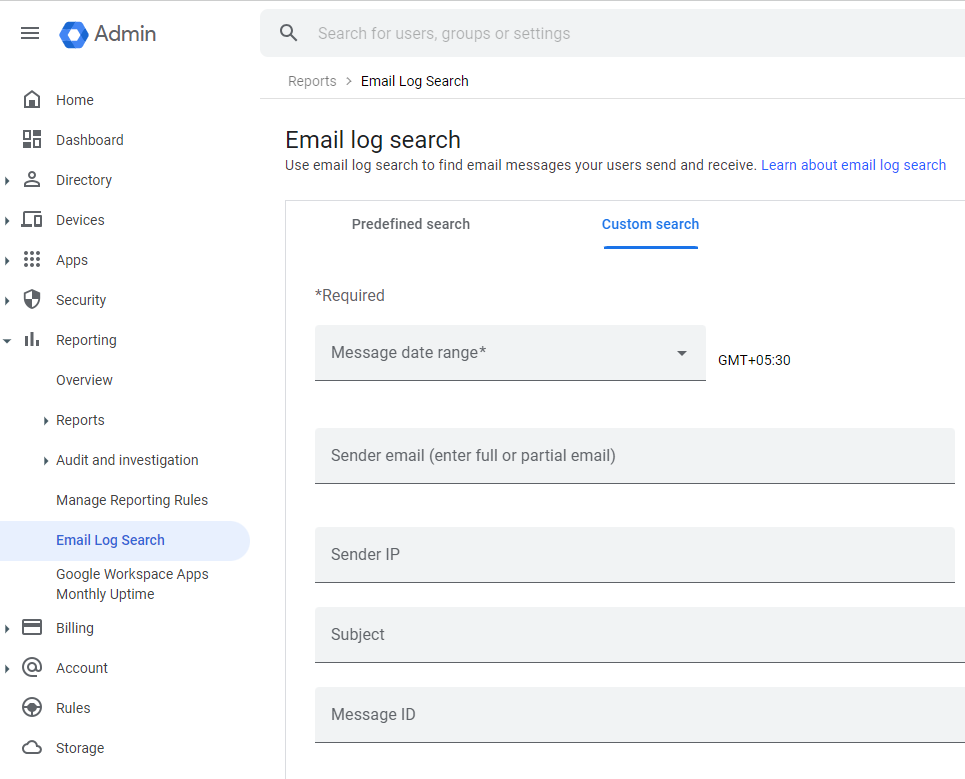
Task: Switch to the Predefined search tab
Action: (410, 224)
